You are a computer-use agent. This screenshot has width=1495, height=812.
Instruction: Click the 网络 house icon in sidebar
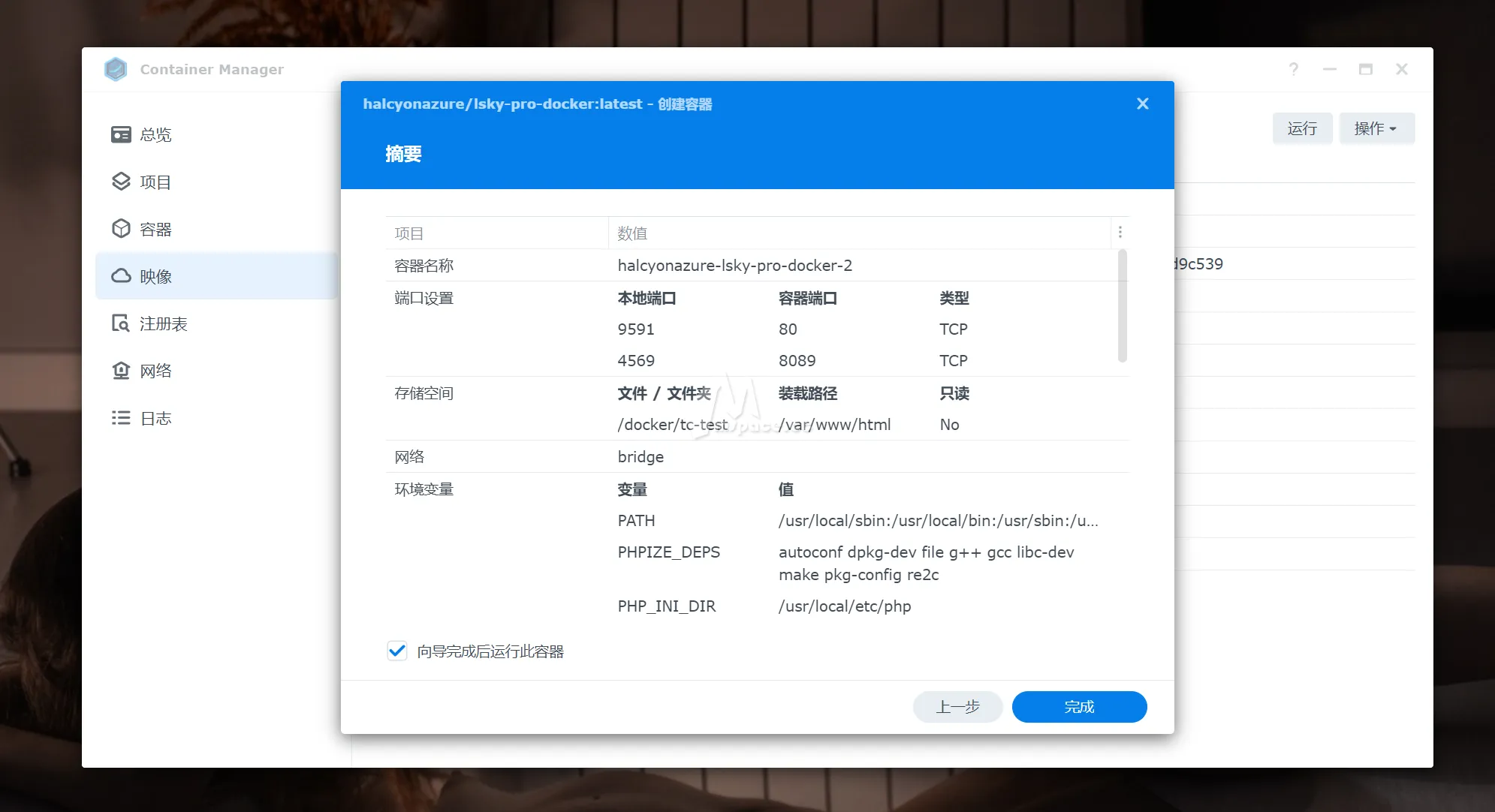click(121, 371)
